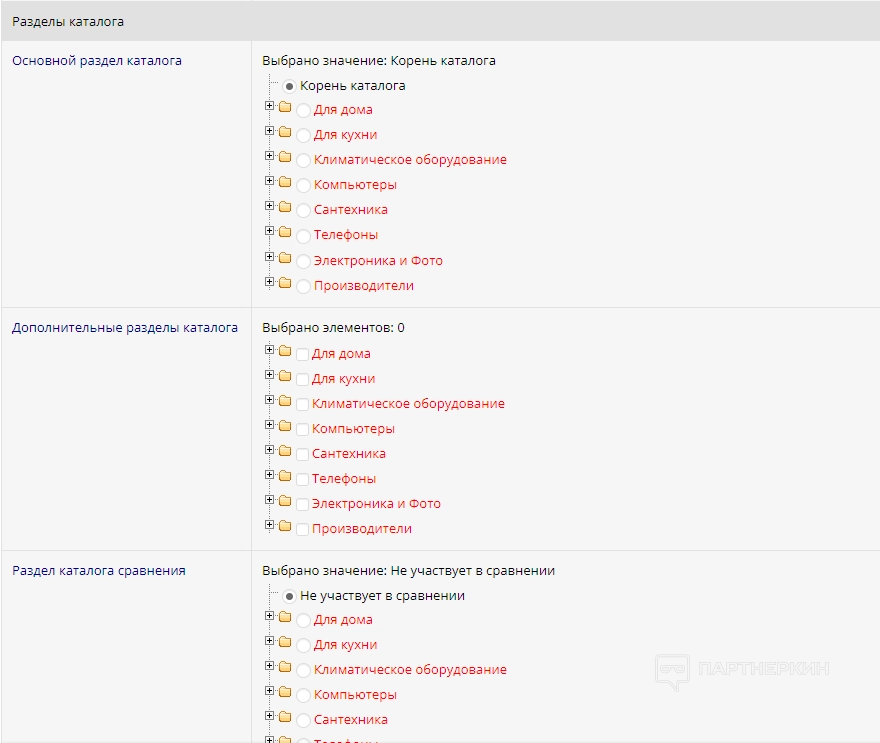The image size is (880, 743).
Task: Click Производители link in additional sections
Action: point(361,529)
